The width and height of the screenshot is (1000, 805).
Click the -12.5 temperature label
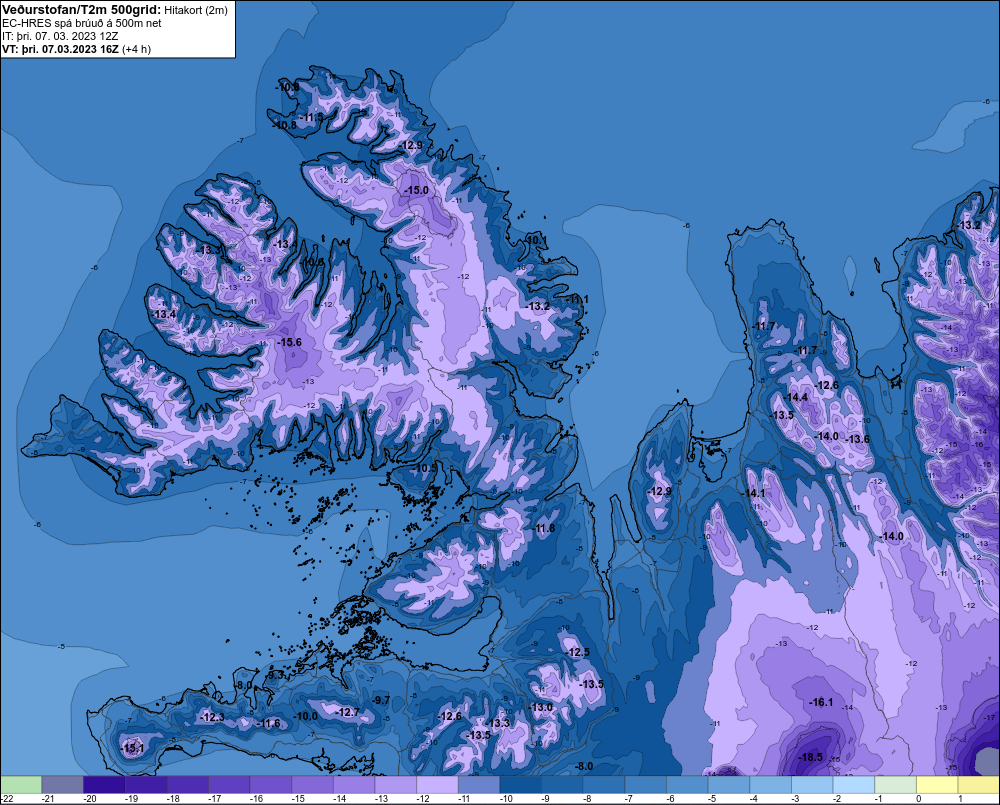[x=578, y=652]
